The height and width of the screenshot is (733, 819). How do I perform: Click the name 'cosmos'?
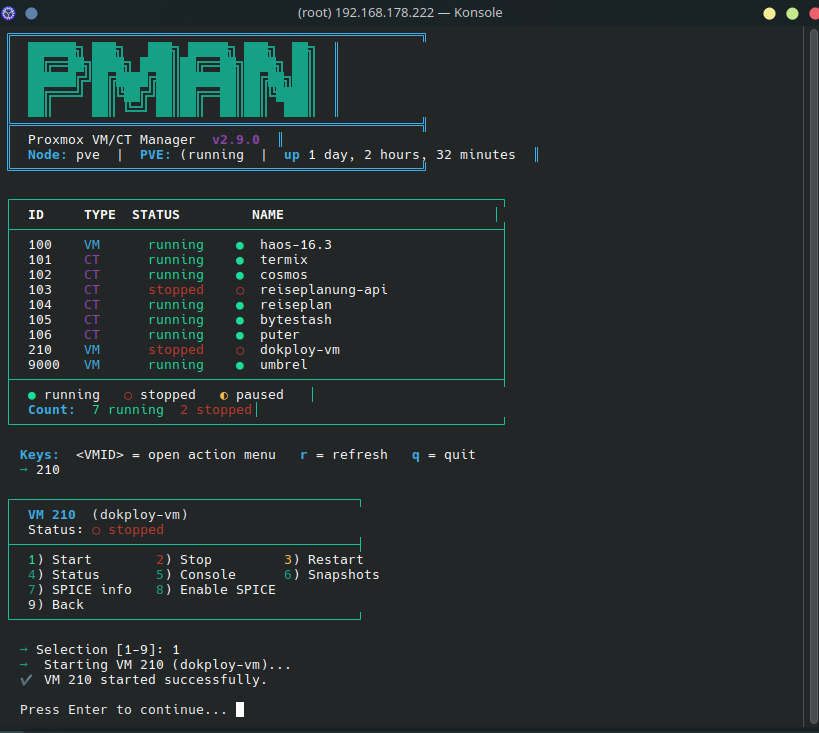pos(284,275)
